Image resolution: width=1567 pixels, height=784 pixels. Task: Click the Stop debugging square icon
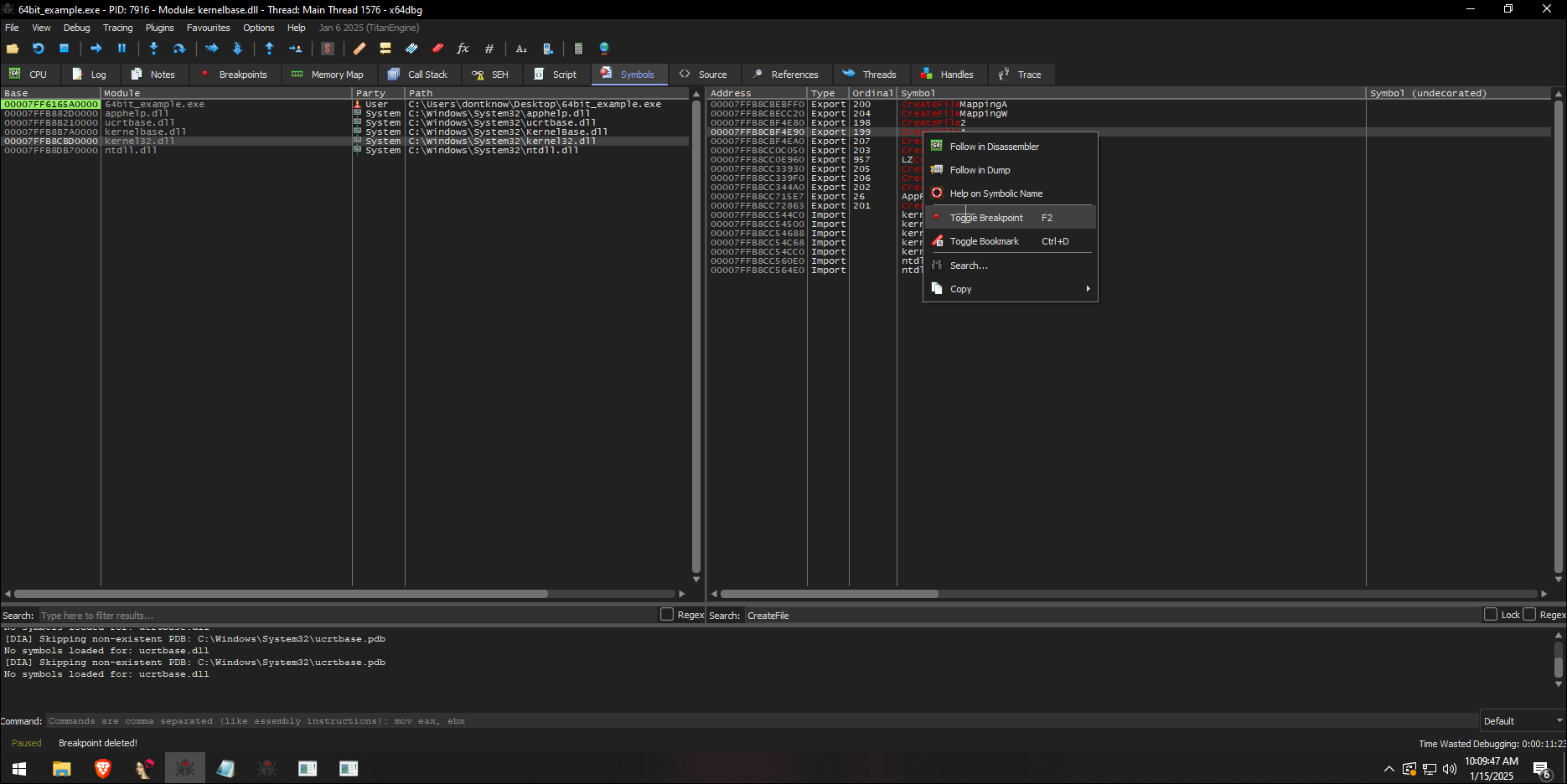64,49
